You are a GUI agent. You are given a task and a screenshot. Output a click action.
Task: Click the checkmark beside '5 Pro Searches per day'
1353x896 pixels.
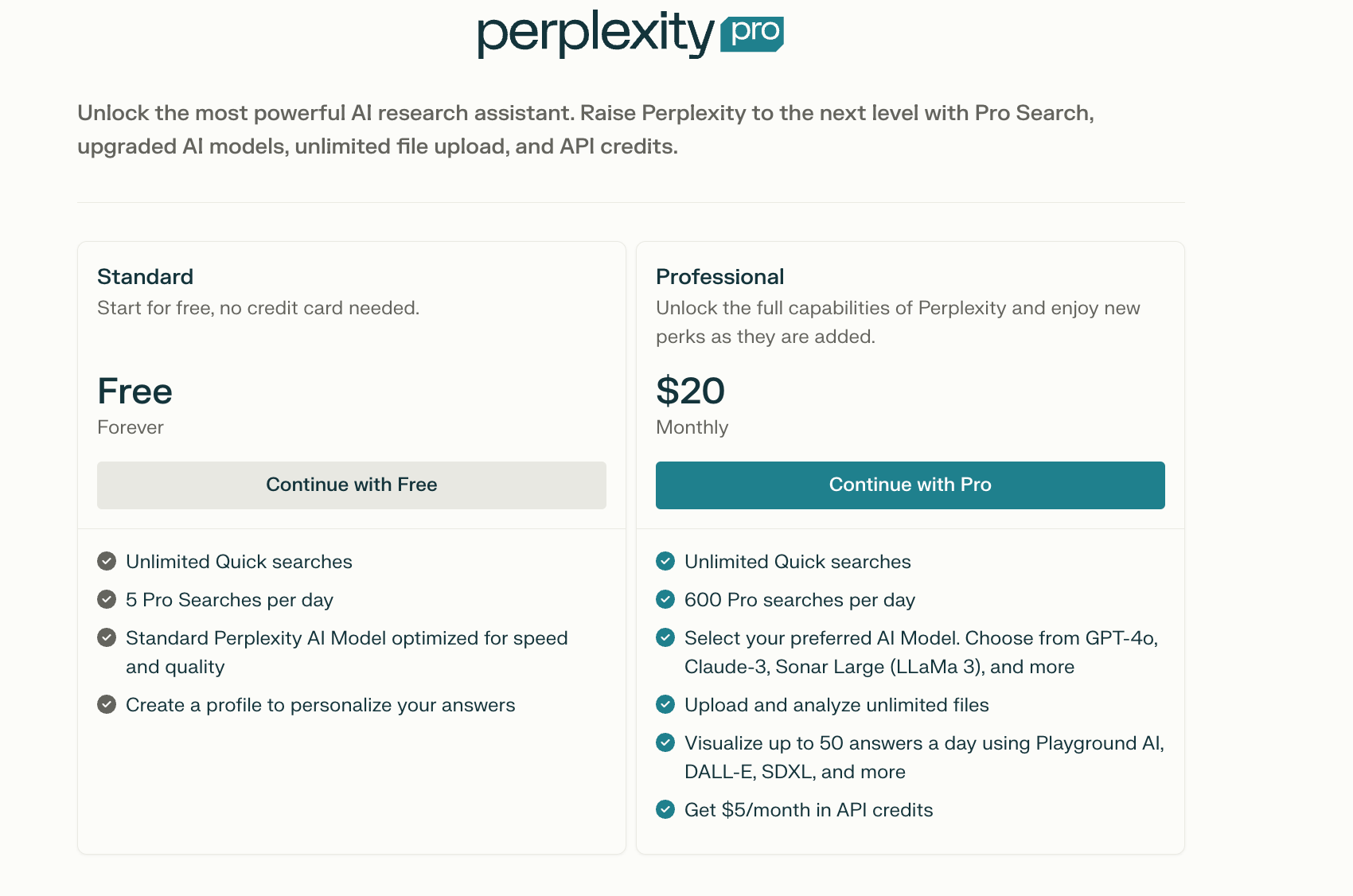[x=107, y=599]
